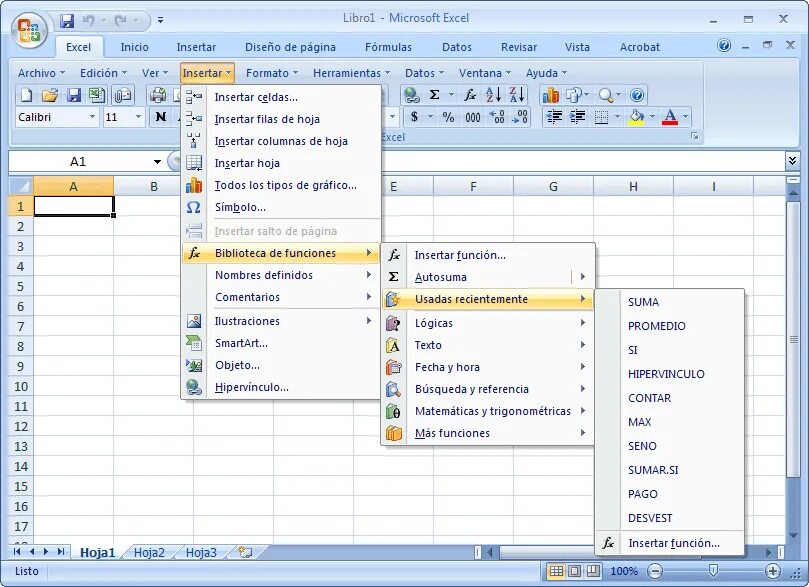Switch to the Diseño de página tab
This screenshot has width=809, height=587.
point(290,47)
